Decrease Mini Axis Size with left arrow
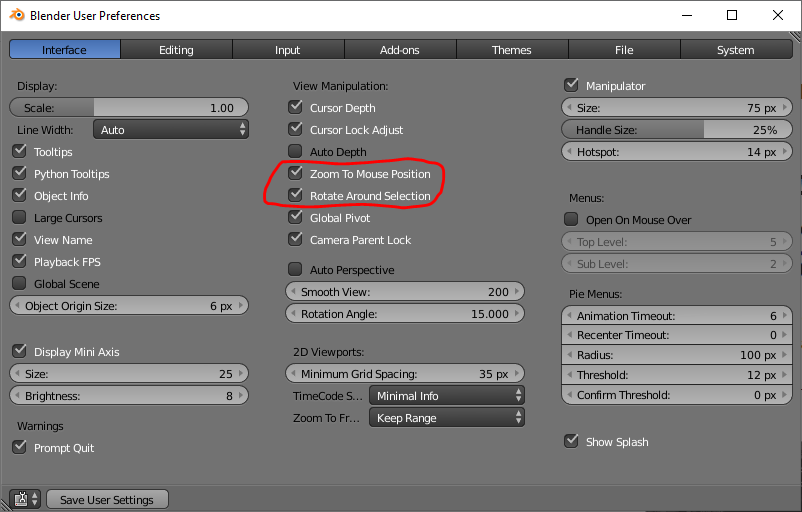Screen dimensions: 802x512 pos(17,373)
